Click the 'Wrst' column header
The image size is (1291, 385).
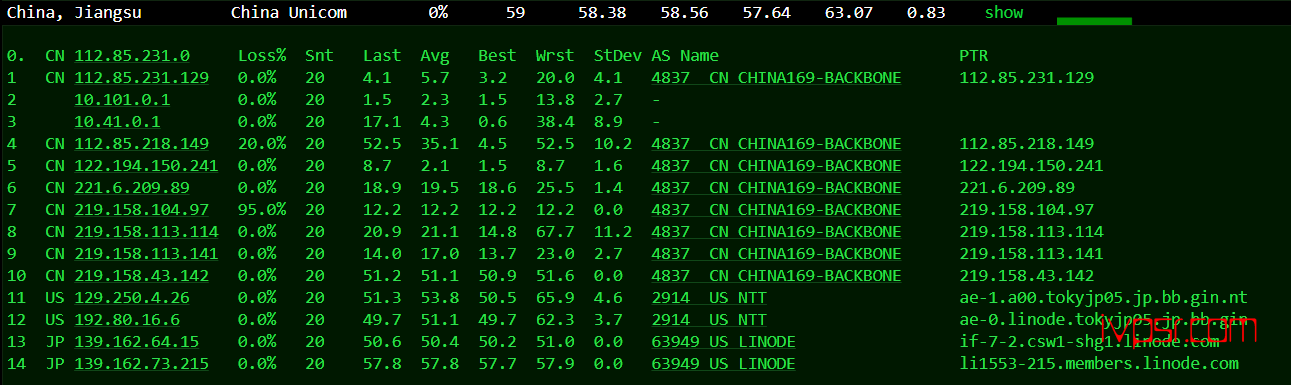(x=555, y=56)
